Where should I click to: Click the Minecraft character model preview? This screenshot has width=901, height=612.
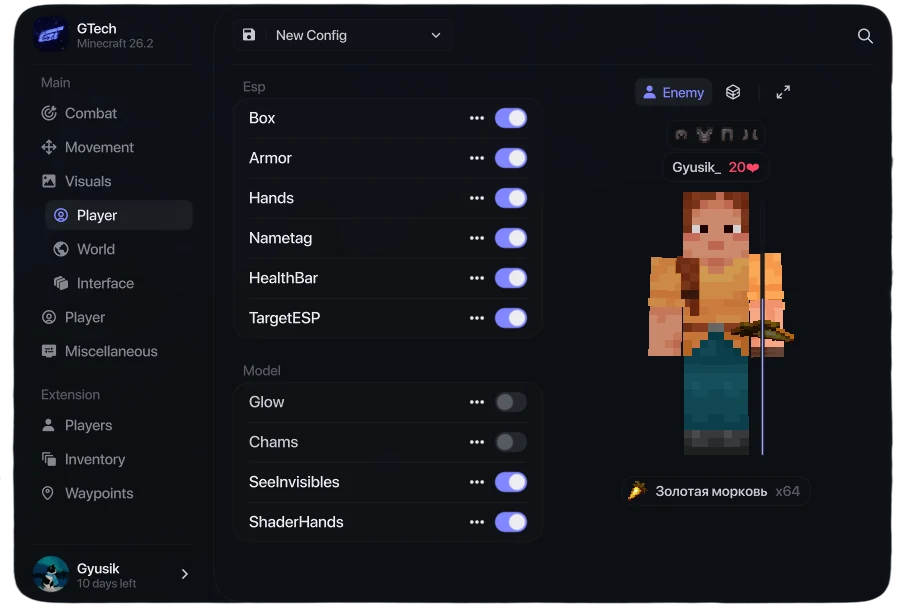coord(717,323)
